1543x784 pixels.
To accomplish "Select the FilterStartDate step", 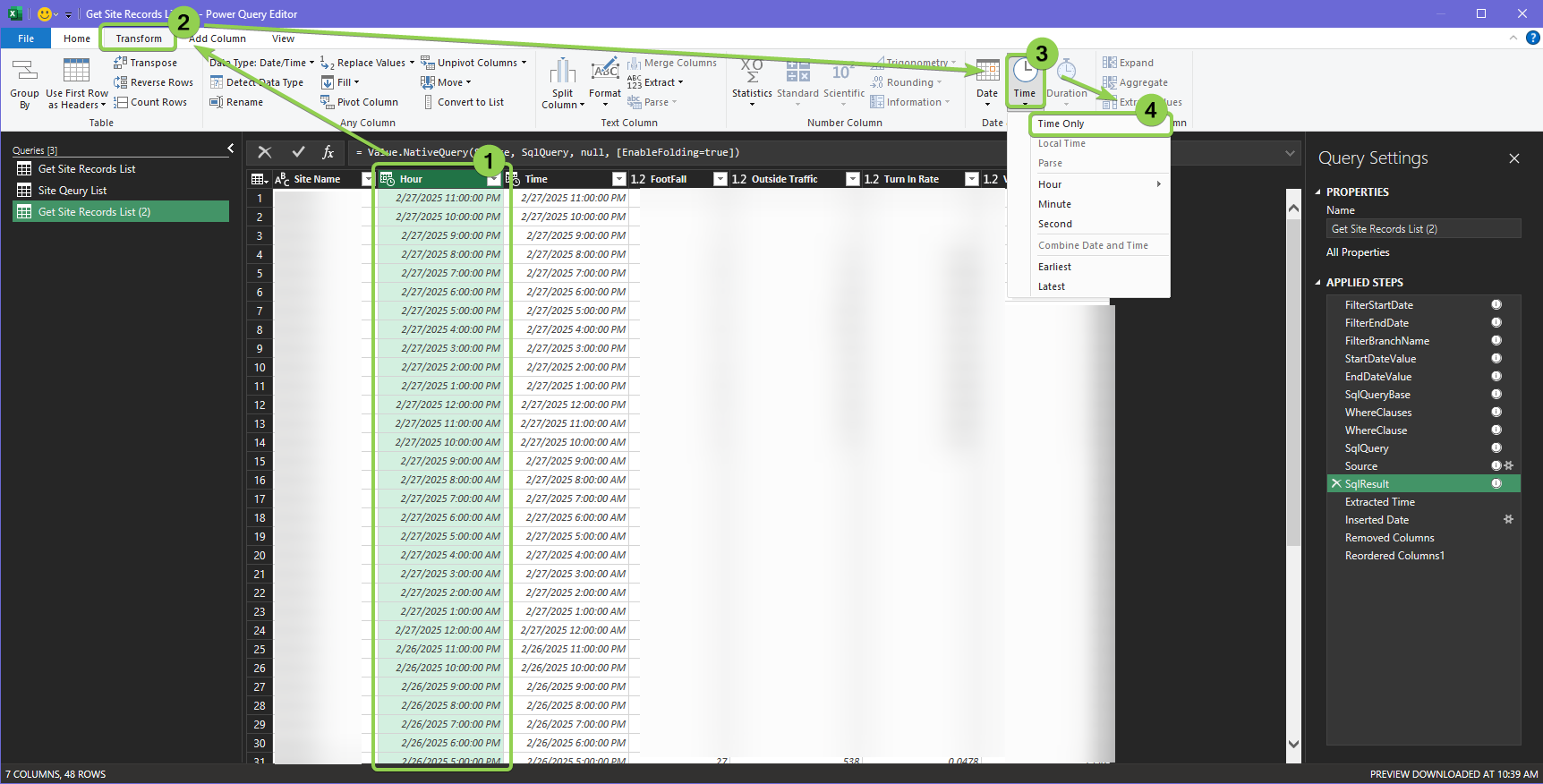I will click(1423, 305).
